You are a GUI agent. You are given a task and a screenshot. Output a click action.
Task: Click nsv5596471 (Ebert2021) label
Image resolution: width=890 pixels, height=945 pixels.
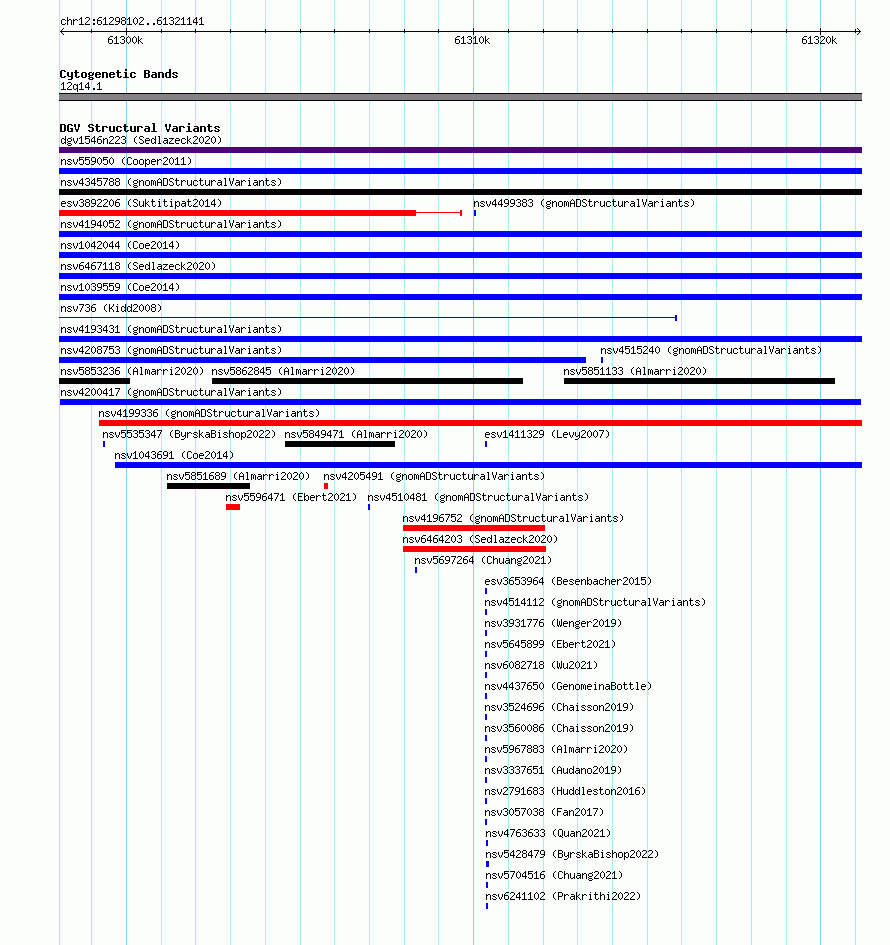coord(291,498)
